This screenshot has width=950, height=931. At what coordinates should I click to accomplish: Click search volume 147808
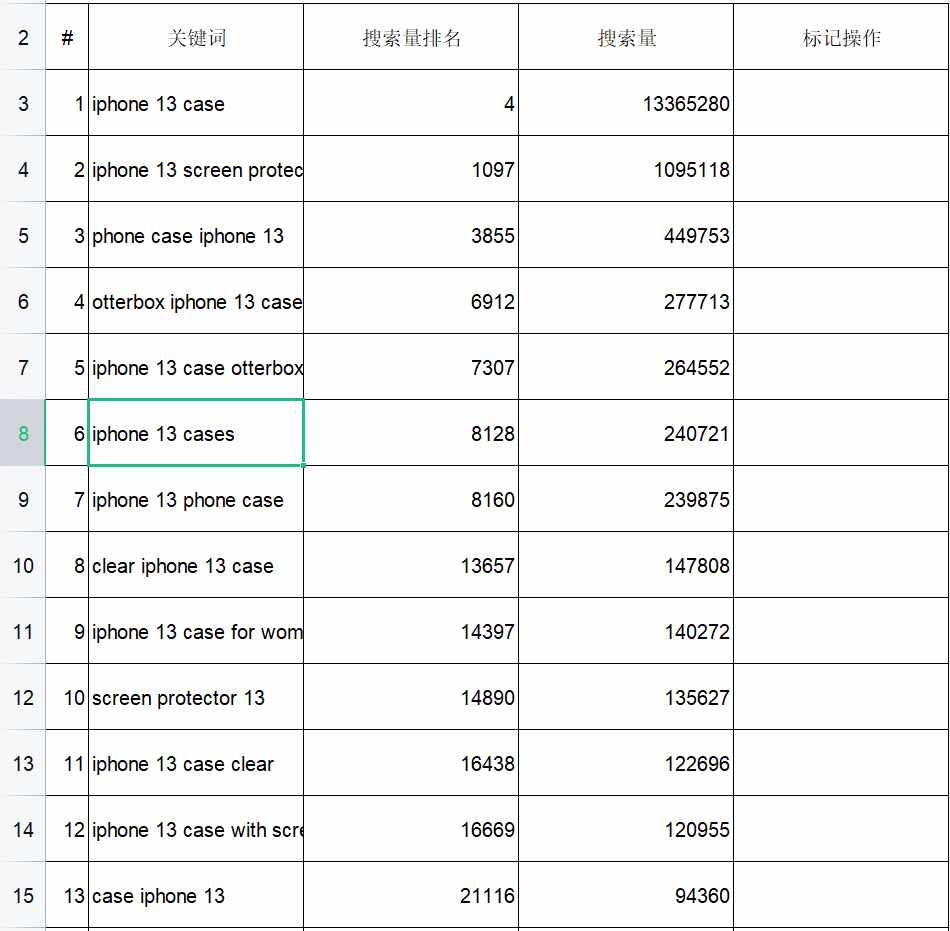pyautogui.click(x=626, y=565)
